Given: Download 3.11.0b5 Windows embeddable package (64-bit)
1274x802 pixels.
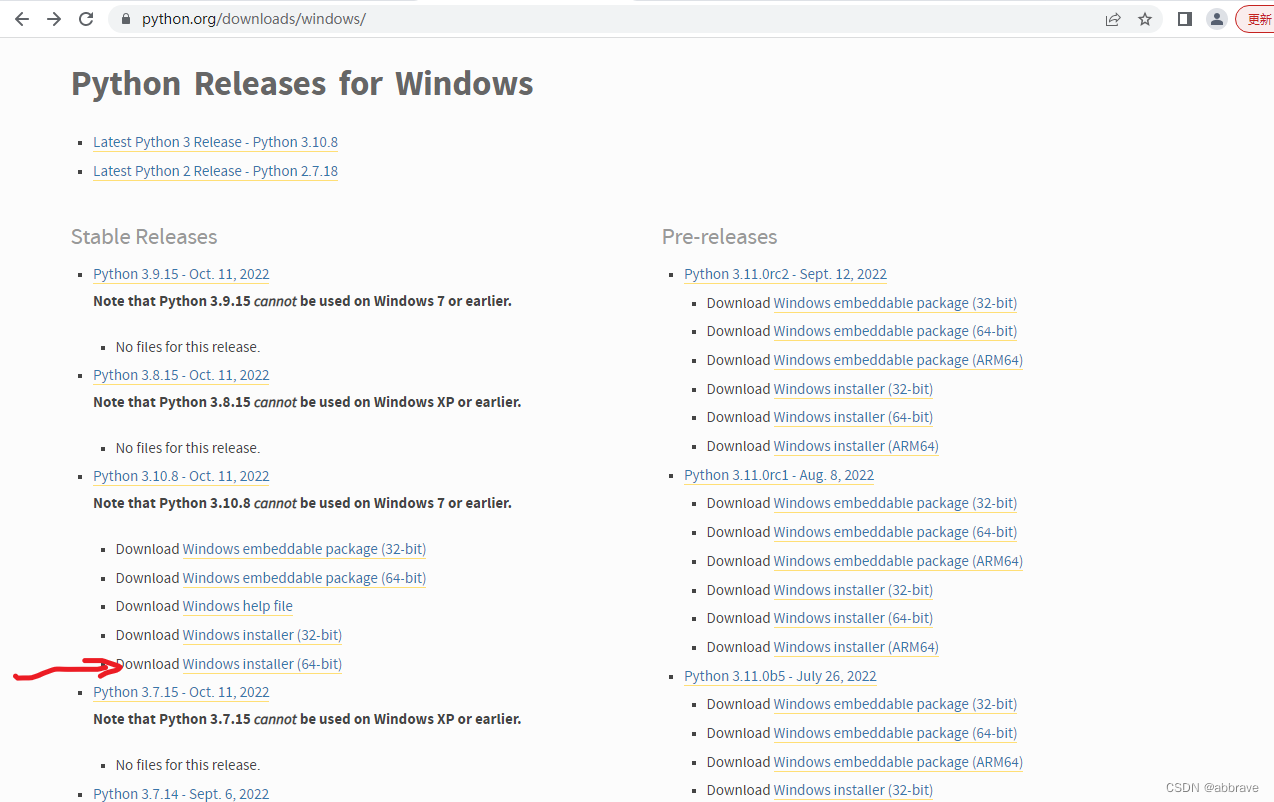Looking at the screenshot, I should 895,733.
